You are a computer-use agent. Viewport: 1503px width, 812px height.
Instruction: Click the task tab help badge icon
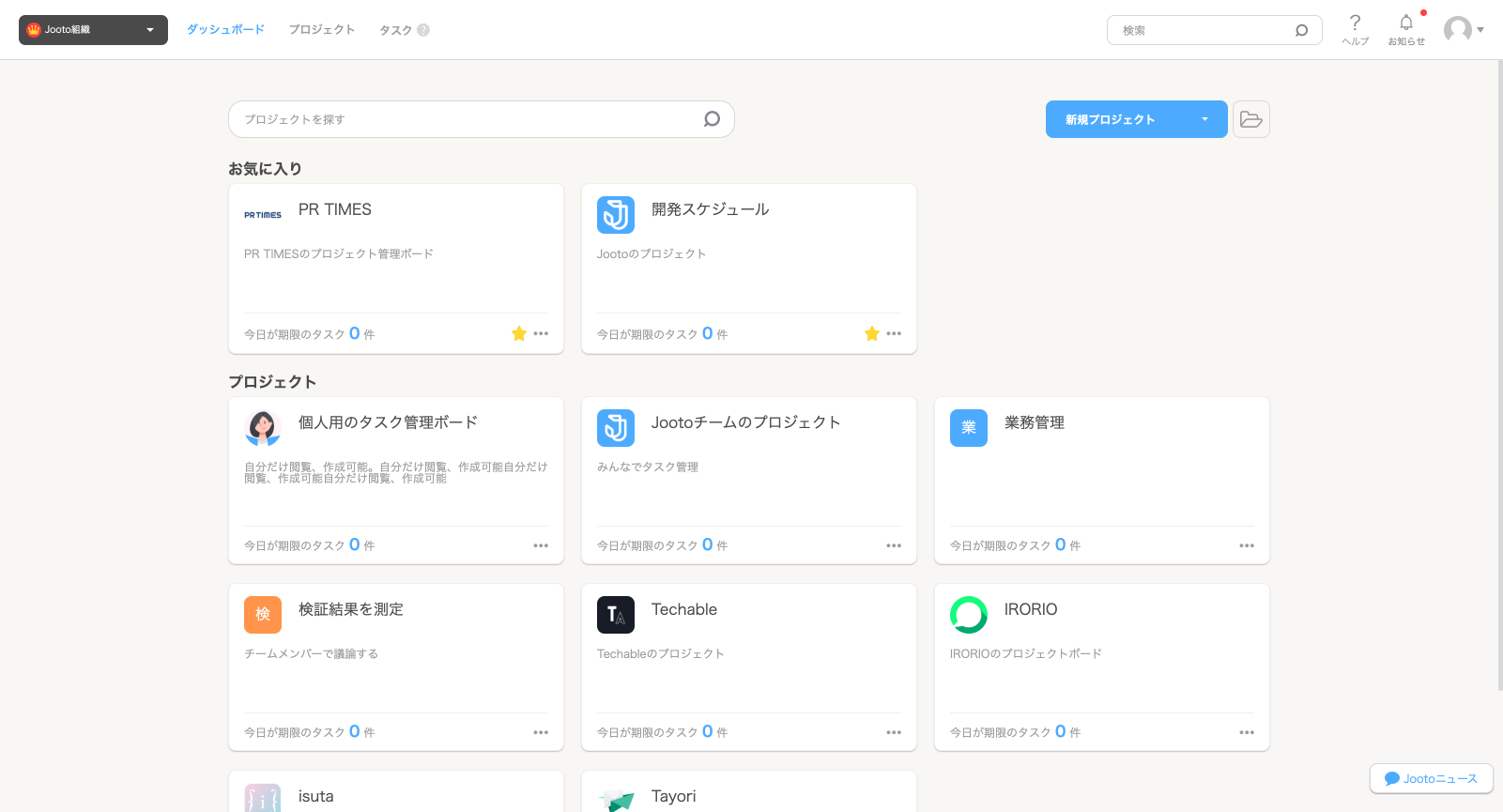pyautogui.click(x=423, y=30)
